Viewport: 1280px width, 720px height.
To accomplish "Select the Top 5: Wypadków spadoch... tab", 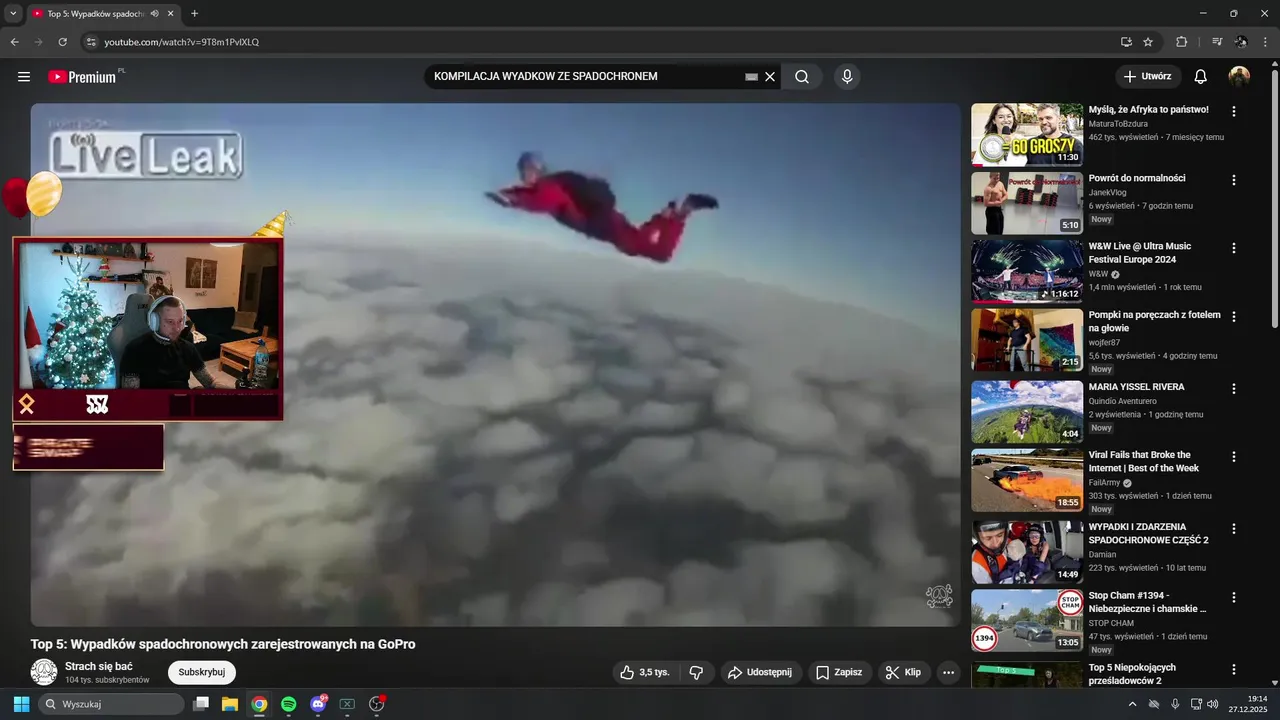I will (96, 14).
